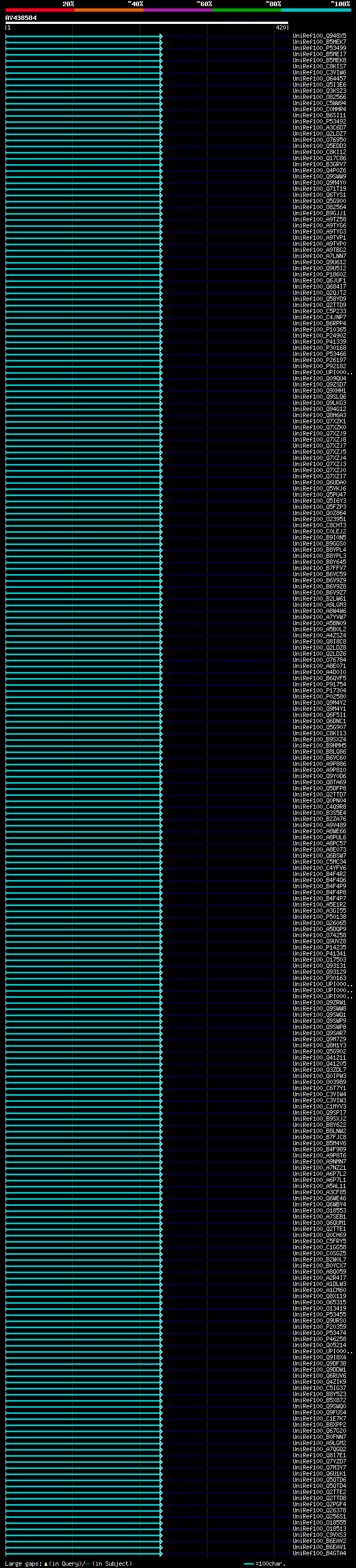Select hit label UniRef100_P17304
356x1568 pixels.
[x=319, y=690]
